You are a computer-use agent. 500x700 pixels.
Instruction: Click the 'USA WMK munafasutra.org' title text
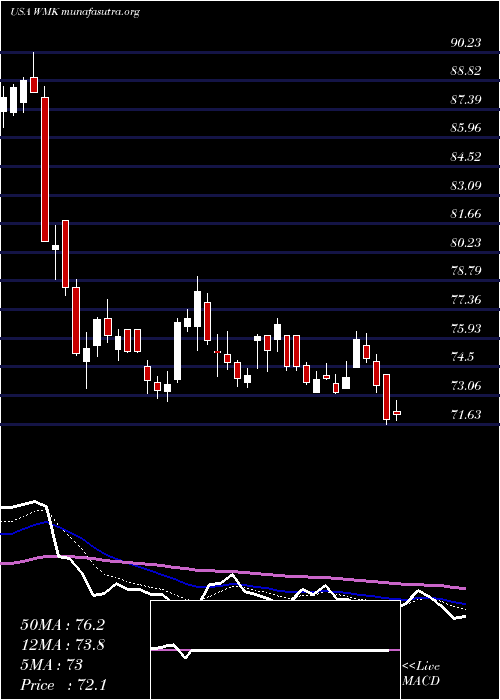pos(75,12)
